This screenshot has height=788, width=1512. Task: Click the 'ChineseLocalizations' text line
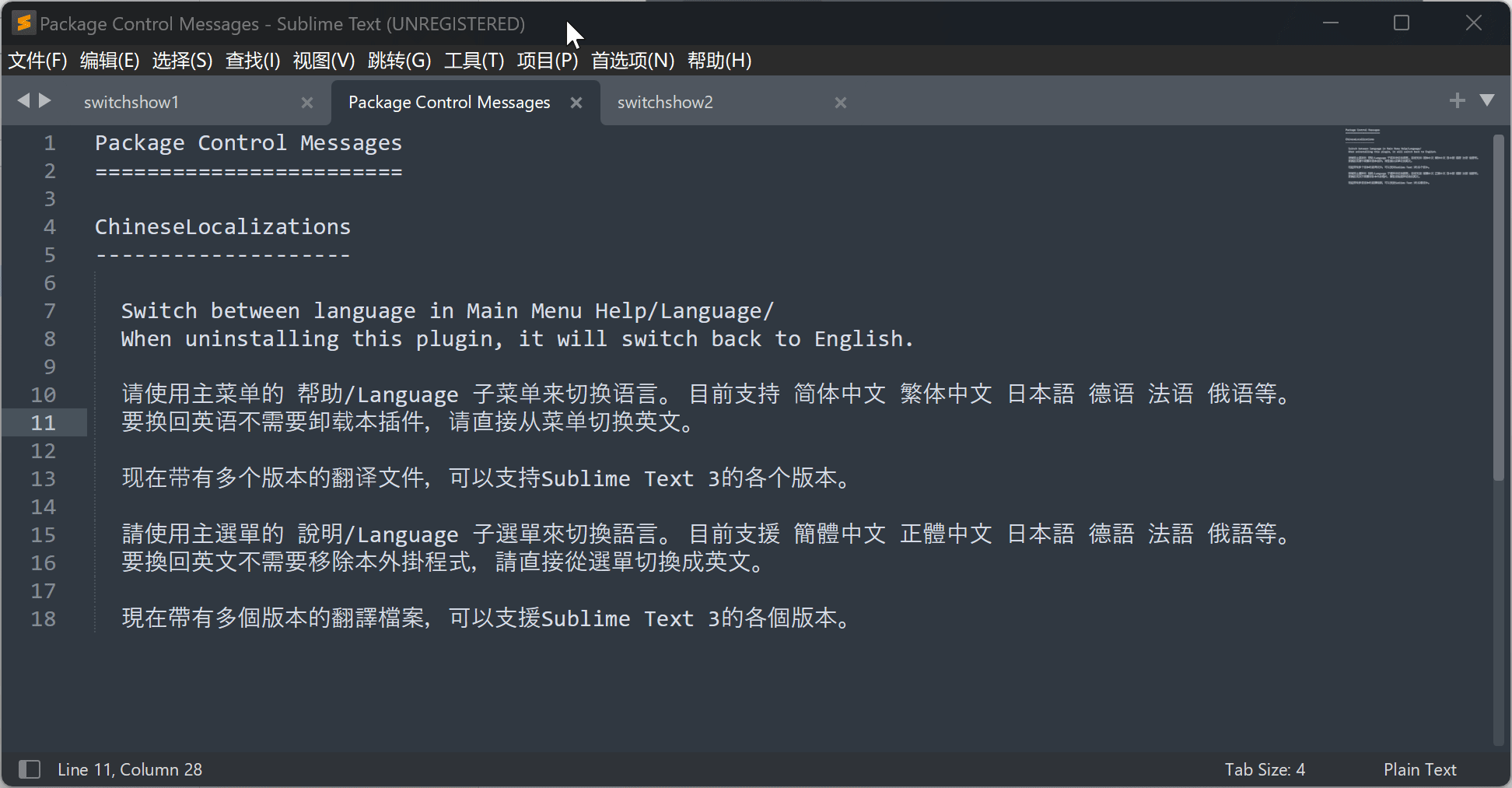click(x=222, y=227)
